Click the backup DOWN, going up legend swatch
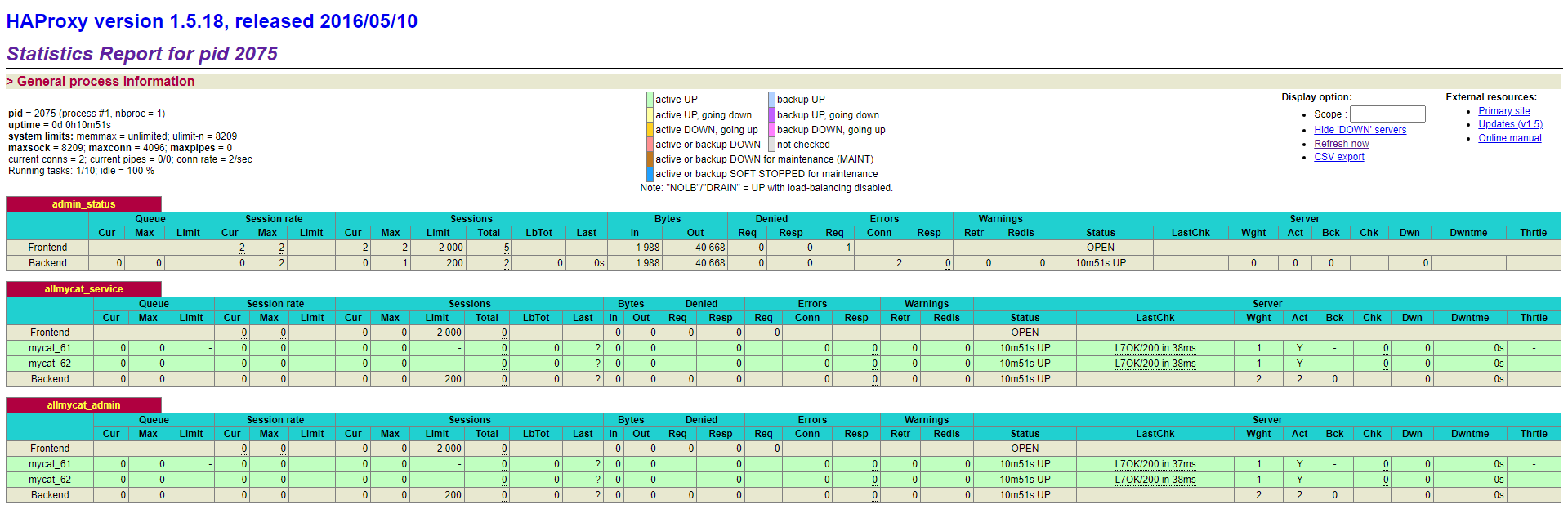The width and height of the screenshot is (1568, 518). [771, 130]
